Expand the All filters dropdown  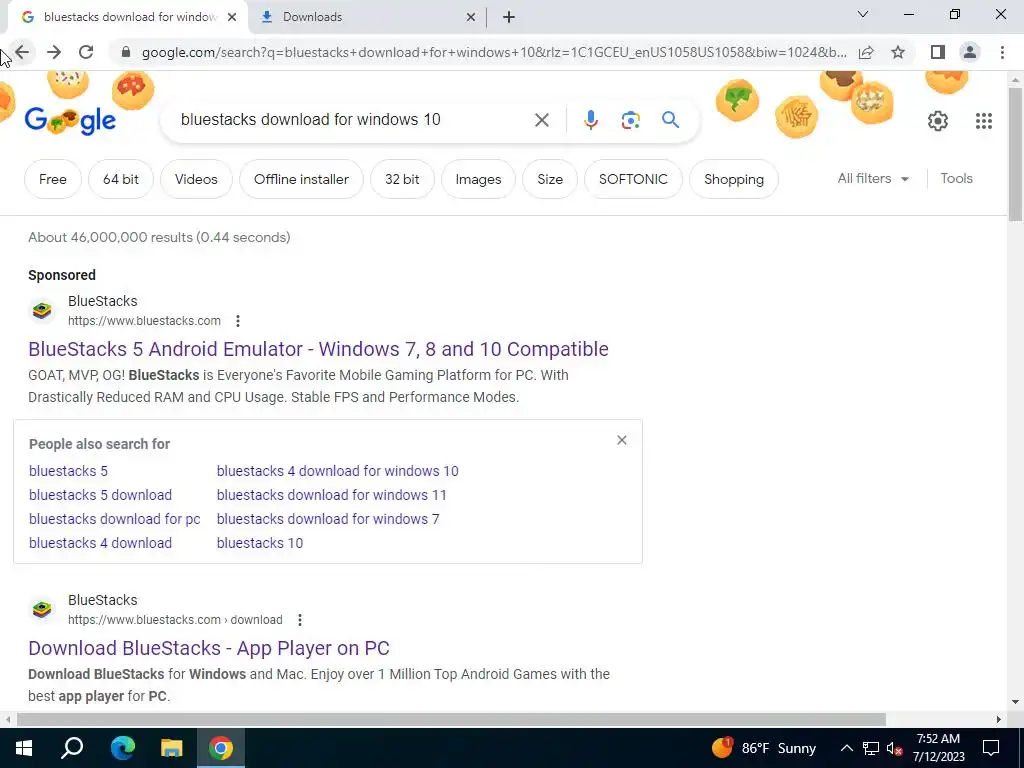[873, 178]
